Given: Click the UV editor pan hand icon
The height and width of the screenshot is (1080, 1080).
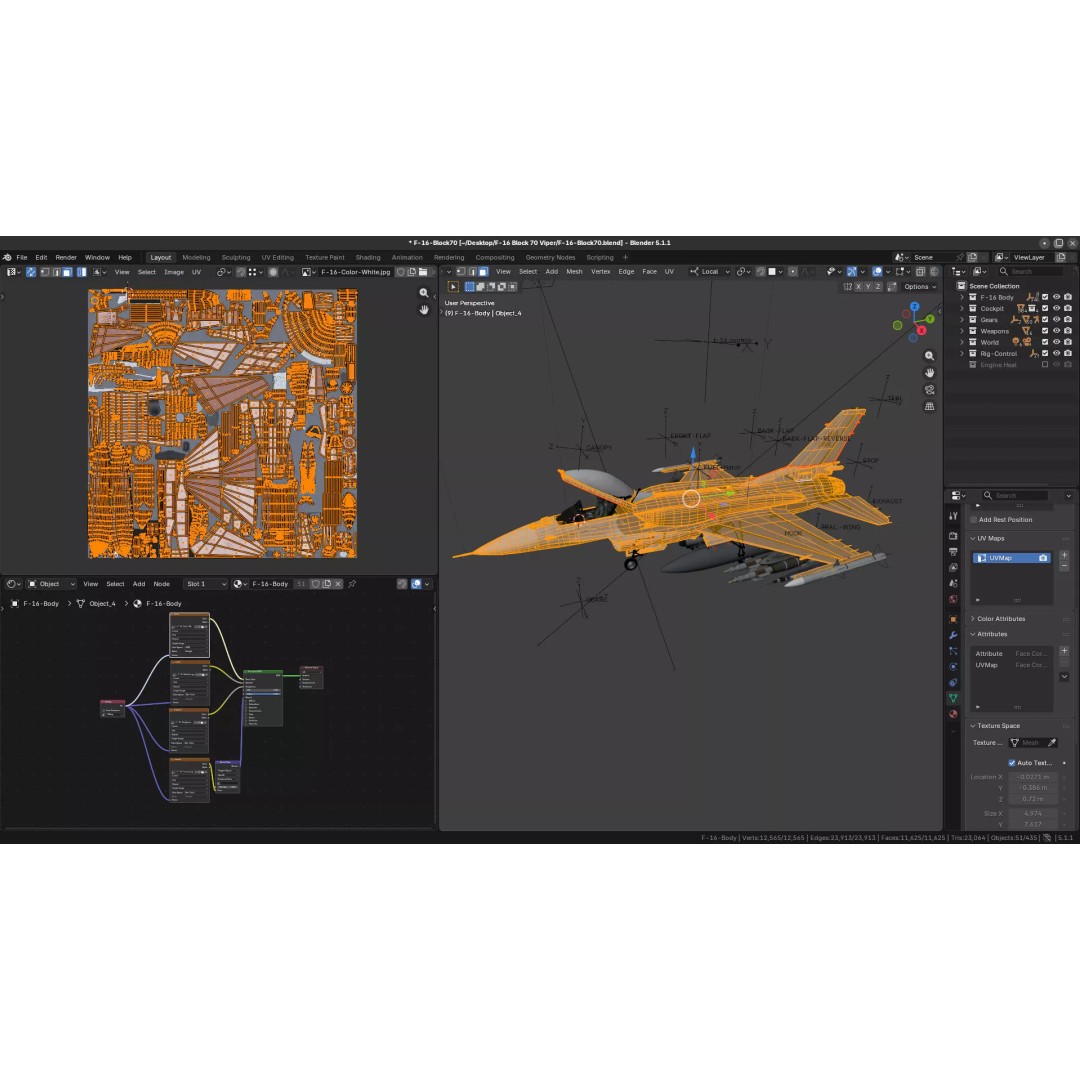Looking at the screenshot, I should 424,310.
